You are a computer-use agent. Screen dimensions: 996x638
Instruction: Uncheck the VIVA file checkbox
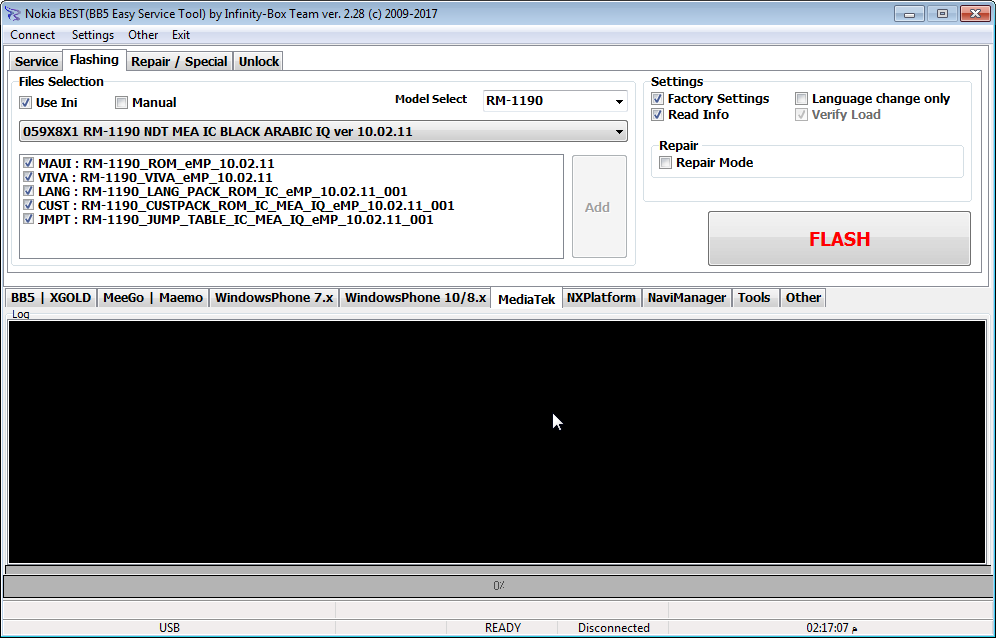point(28,177)
